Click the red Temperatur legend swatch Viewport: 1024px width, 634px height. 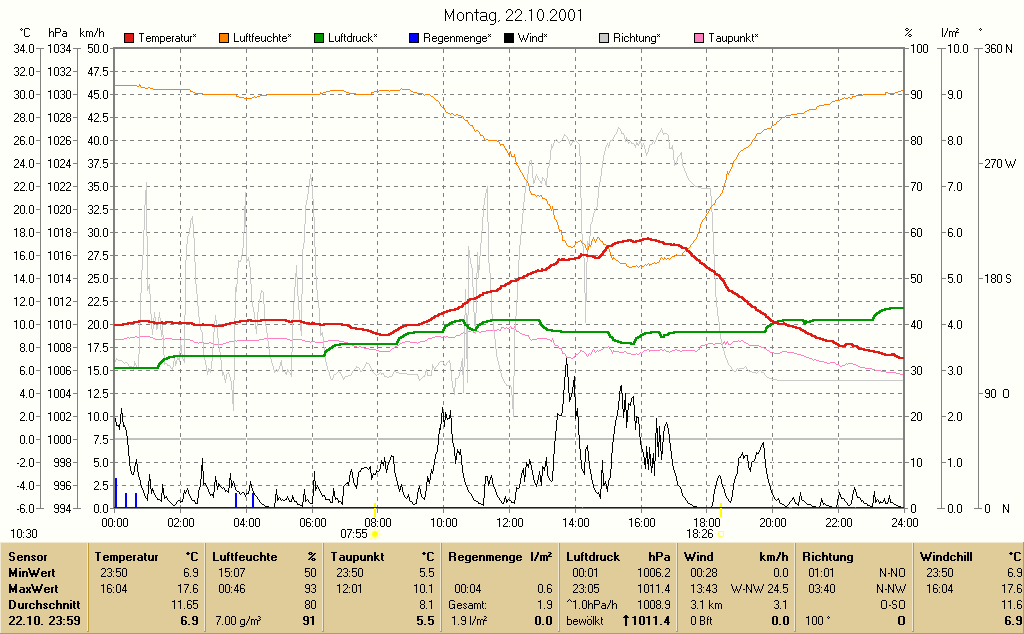[x=129, y=38]
